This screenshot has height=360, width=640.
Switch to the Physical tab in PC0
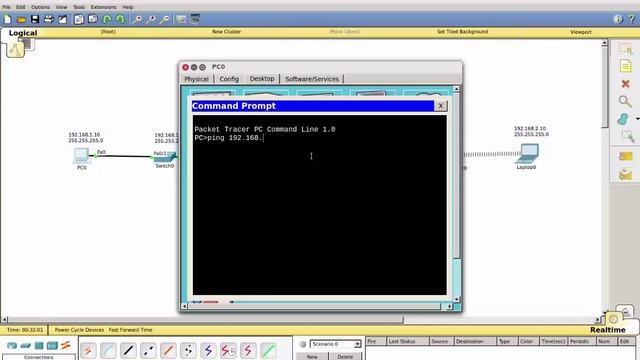[x=196, y=79]
